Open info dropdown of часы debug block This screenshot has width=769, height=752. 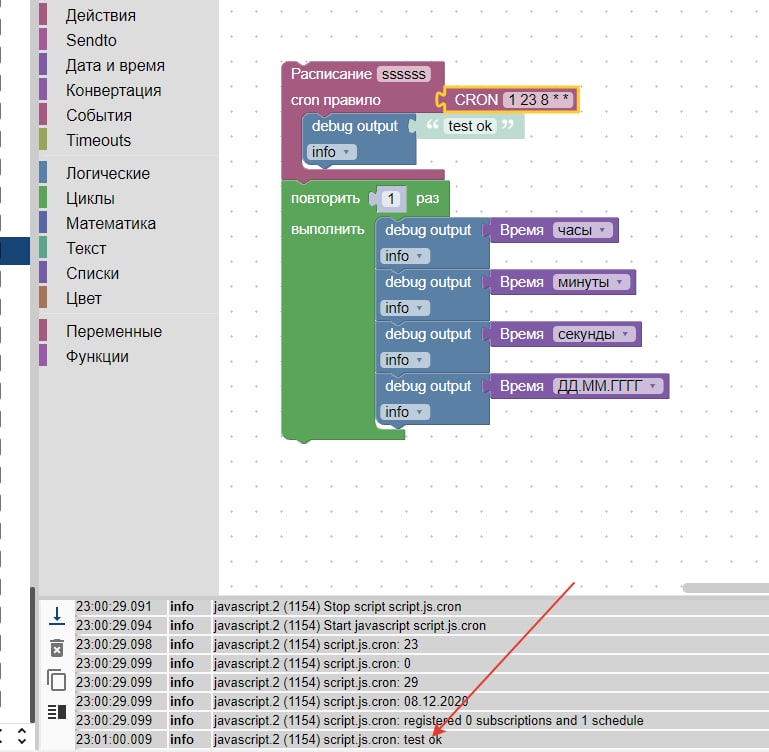pyautogui.click(x=405, y=256)
